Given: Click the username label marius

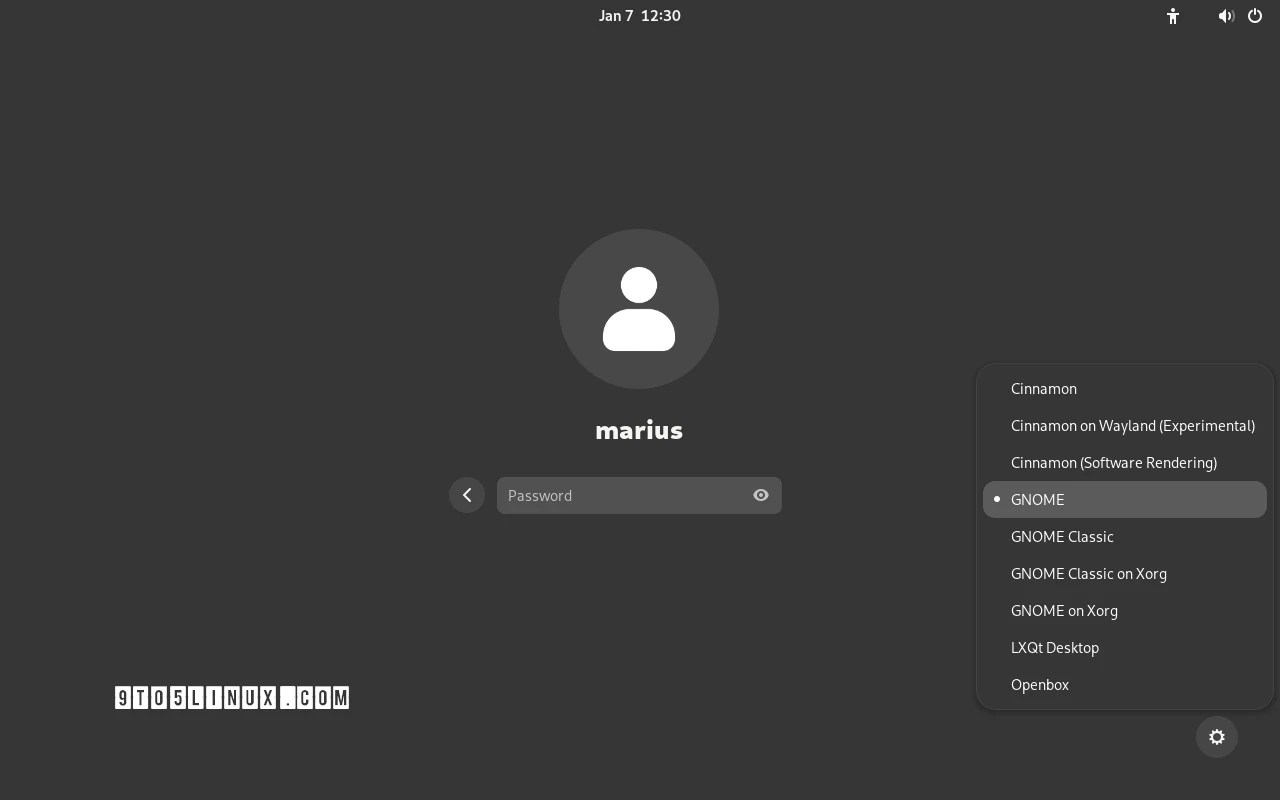Looking at the screenshot, I should [x=639, y=430].
